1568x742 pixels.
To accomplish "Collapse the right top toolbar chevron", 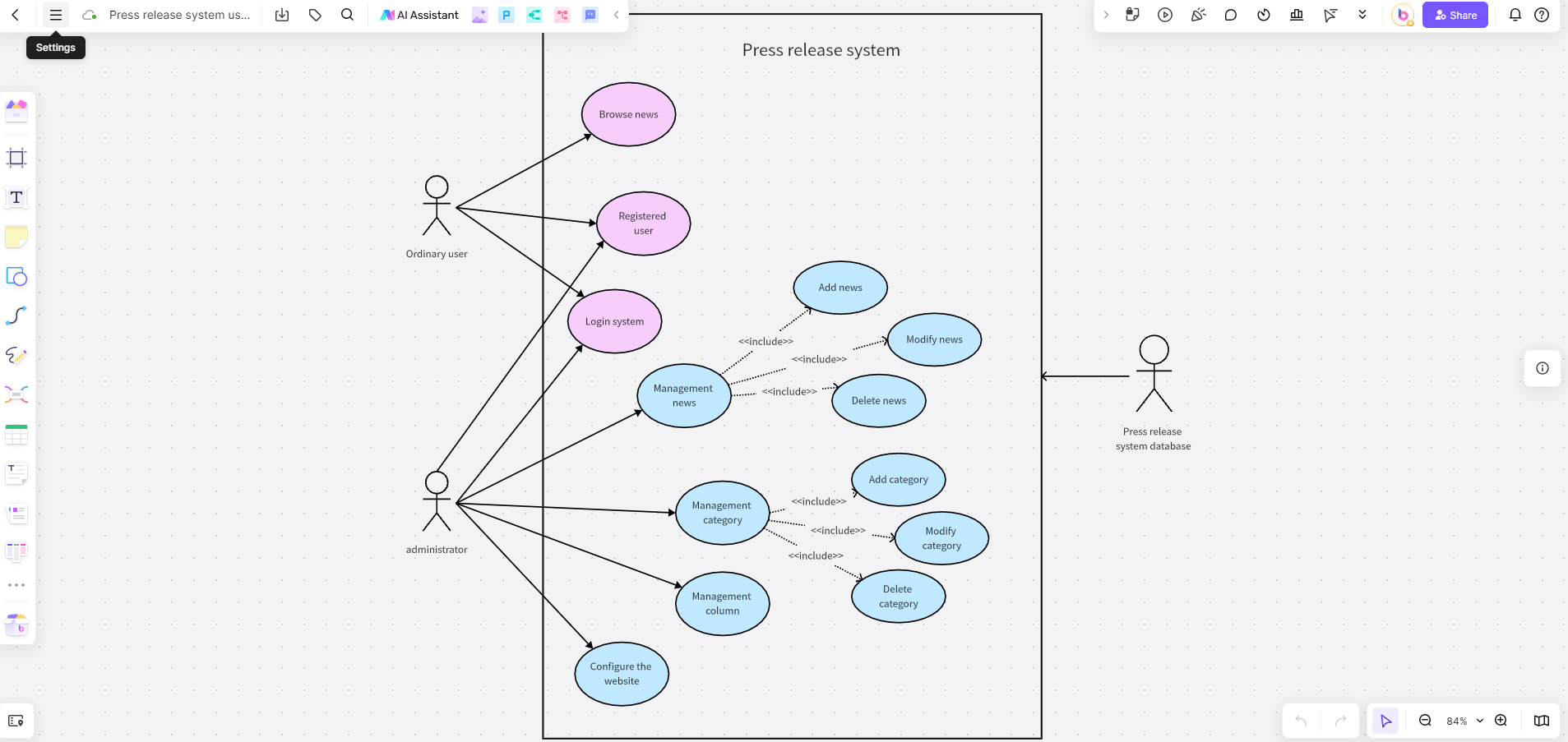I will click(1106, 15).
